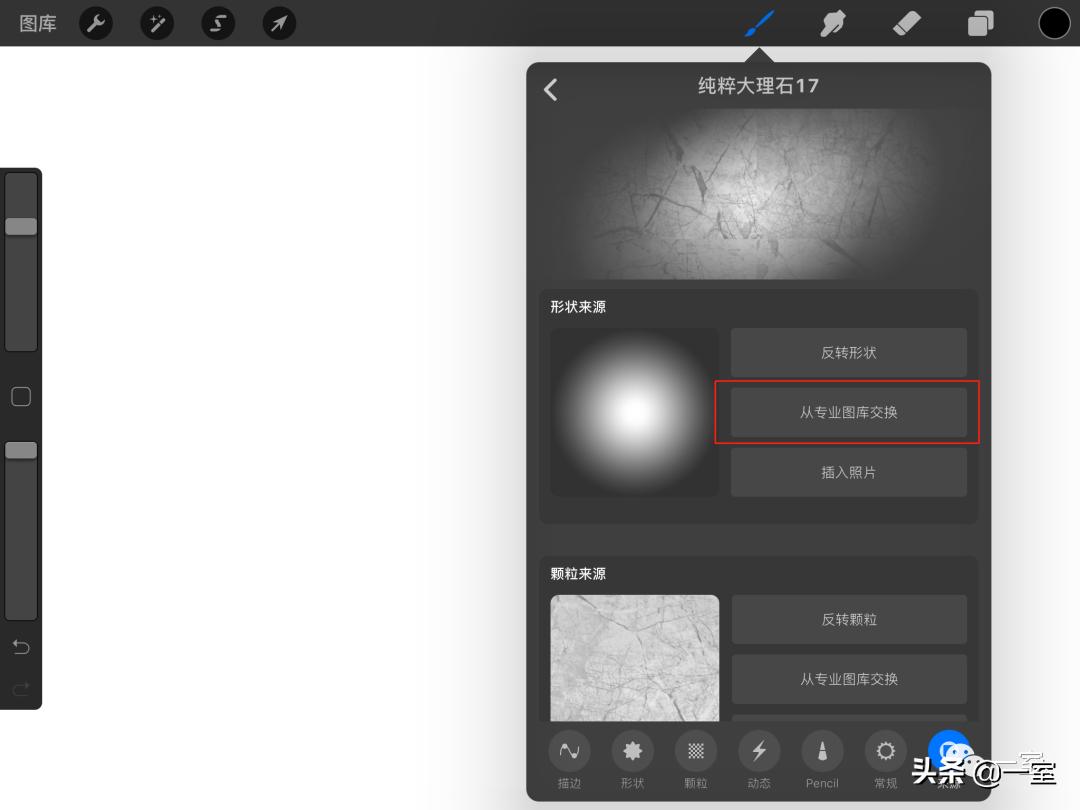Open the active color swatch

pyautogui.click(x=1054, y=22)
